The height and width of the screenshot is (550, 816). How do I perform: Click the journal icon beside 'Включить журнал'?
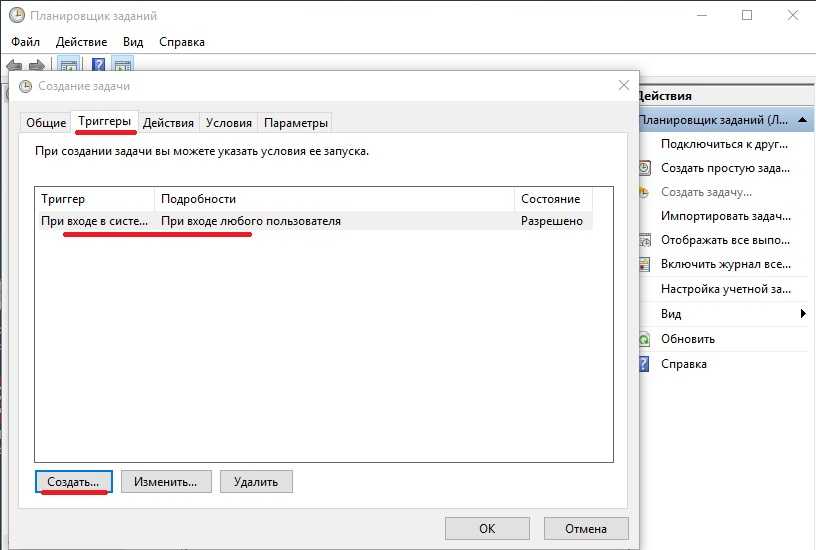[645, 265]
